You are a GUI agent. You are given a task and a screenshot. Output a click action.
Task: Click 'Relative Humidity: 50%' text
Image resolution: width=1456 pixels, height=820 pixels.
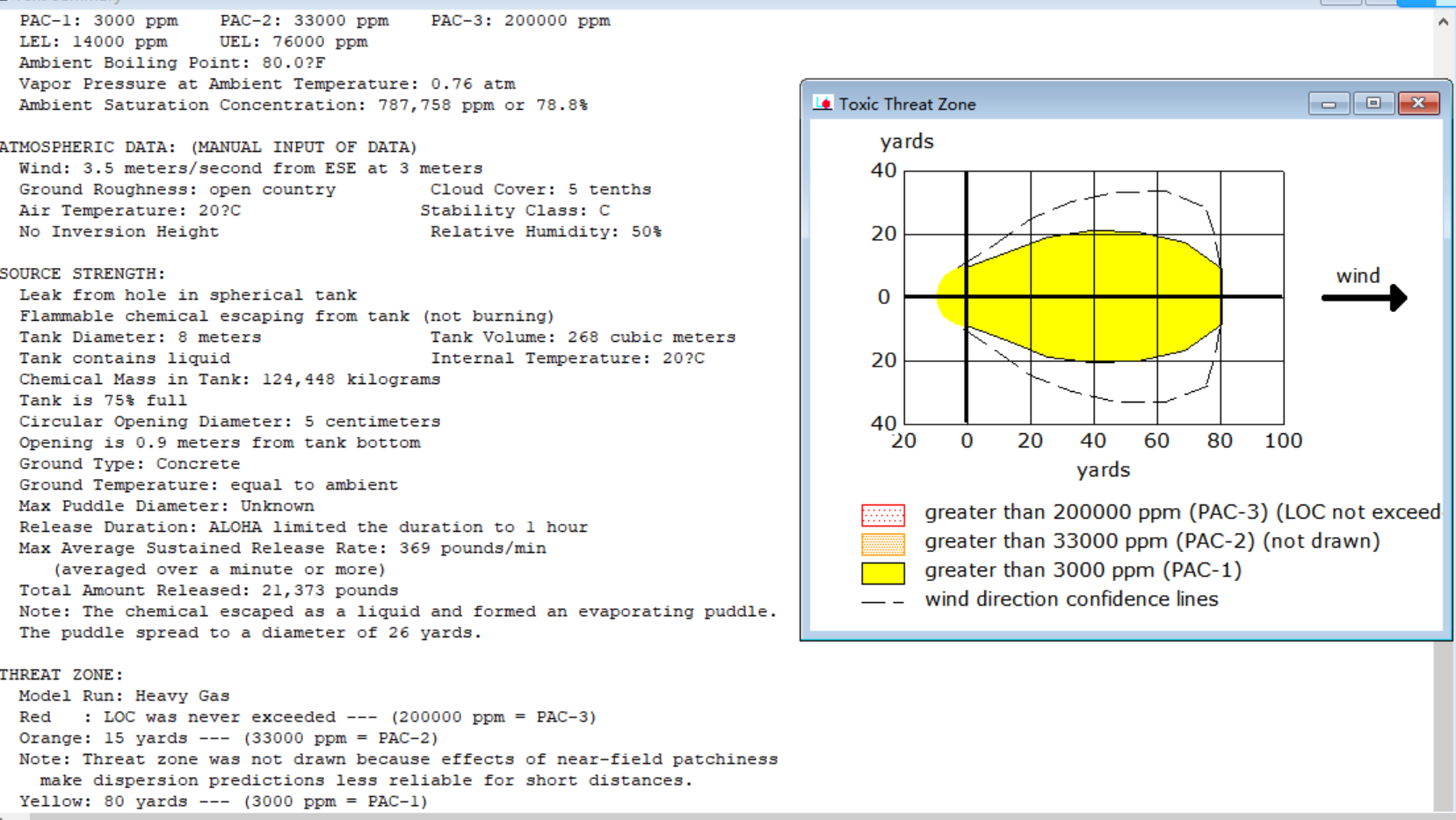(x=547, y=231)
